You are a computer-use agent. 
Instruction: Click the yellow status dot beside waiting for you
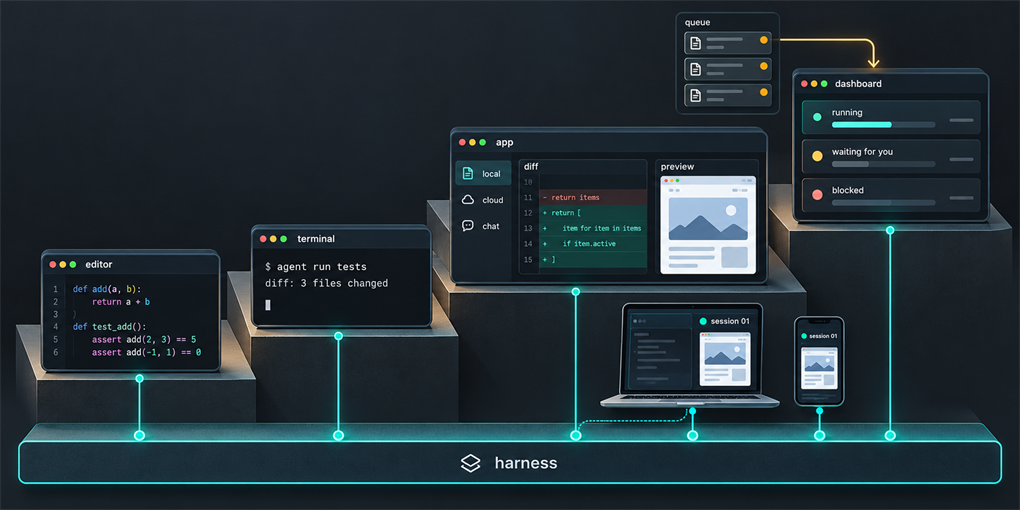point(817,156)
